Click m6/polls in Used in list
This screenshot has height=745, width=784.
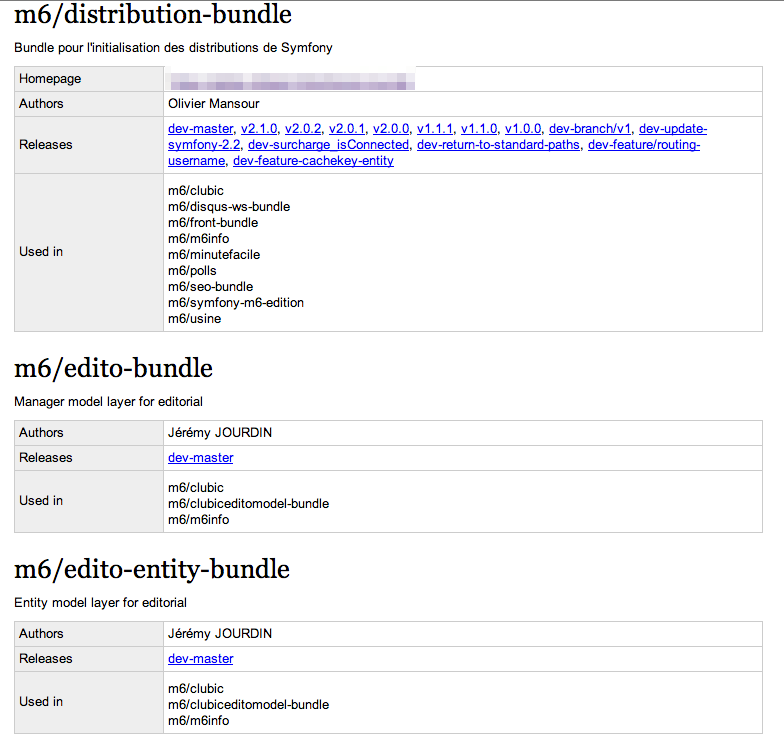coord(192,270)
